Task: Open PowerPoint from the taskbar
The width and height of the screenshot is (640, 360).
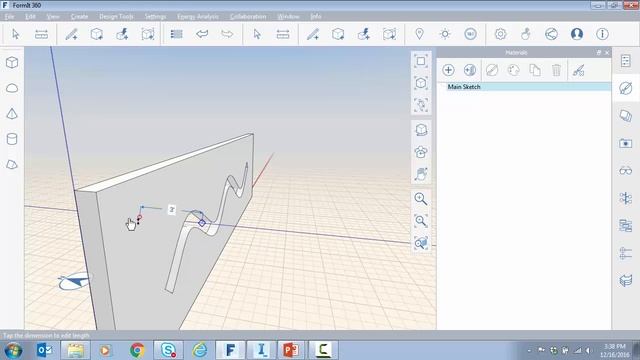Action: 291,350
